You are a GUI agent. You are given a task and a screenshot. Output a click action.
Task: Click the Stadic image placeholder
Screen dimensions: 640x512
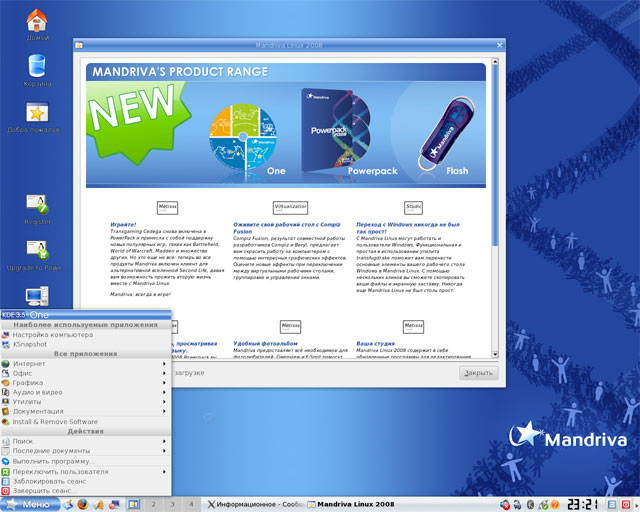(x=413, y=207)
